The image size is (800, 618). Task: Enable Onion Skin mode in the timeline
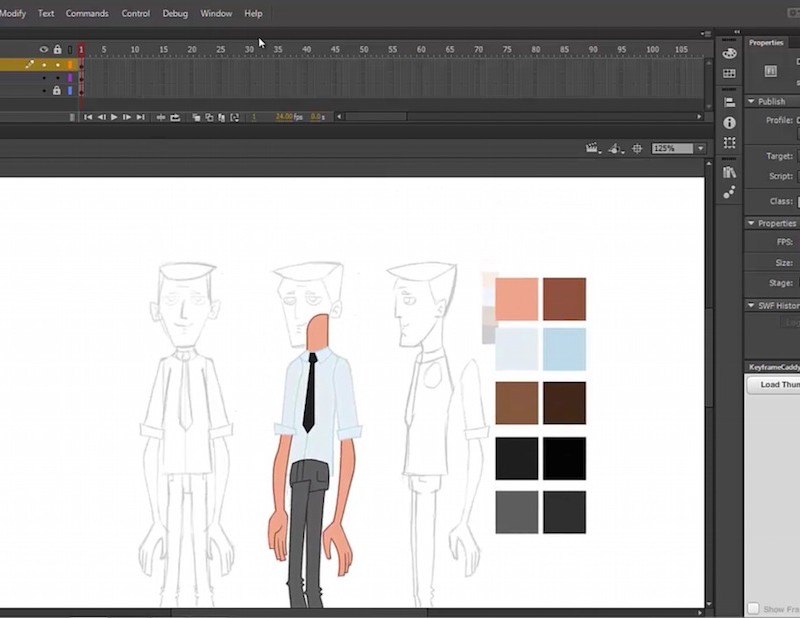pyautogui.click(x=196, y=117)
